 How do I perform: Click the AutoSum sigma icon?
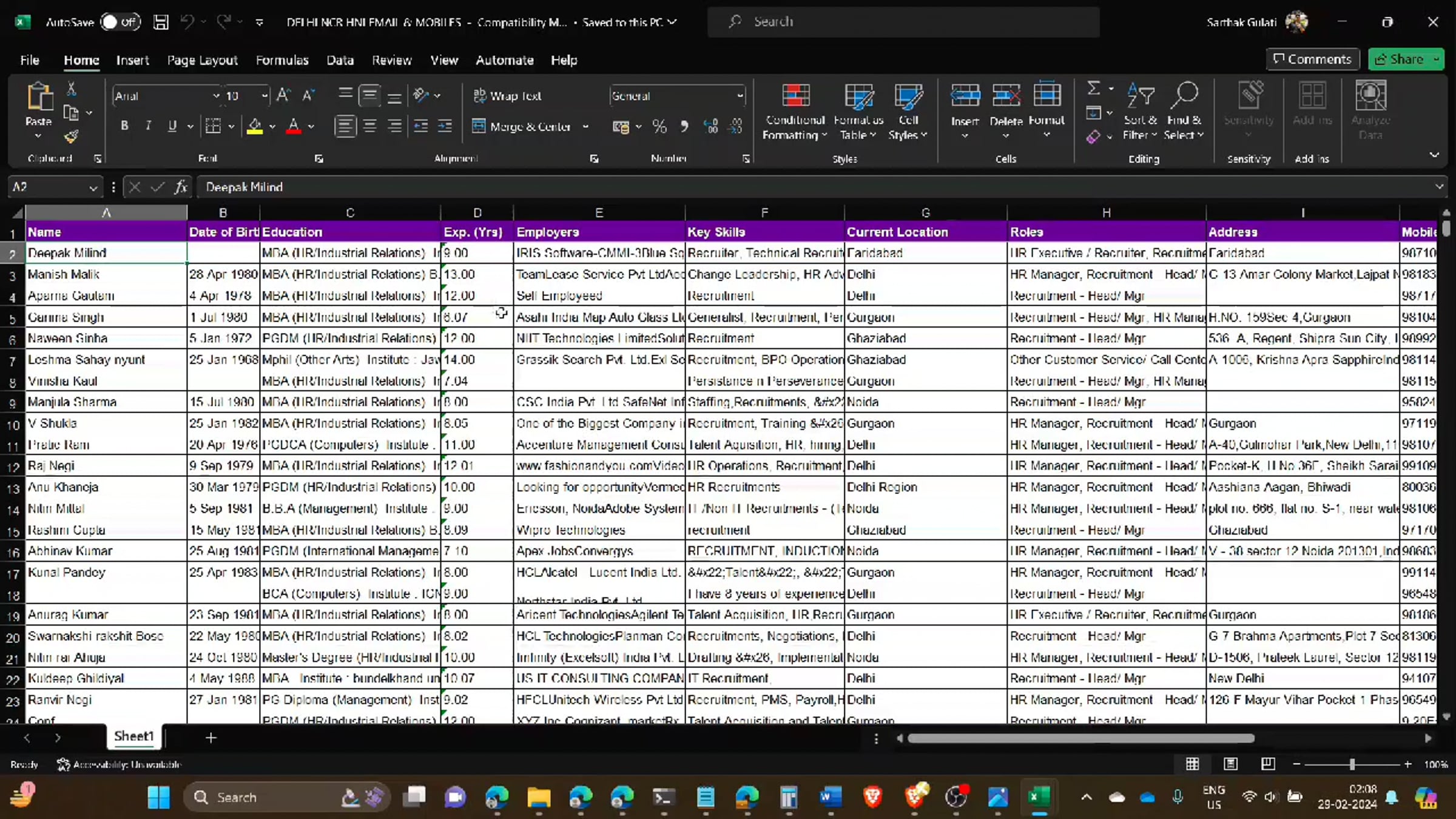[x=1094, y=89]
